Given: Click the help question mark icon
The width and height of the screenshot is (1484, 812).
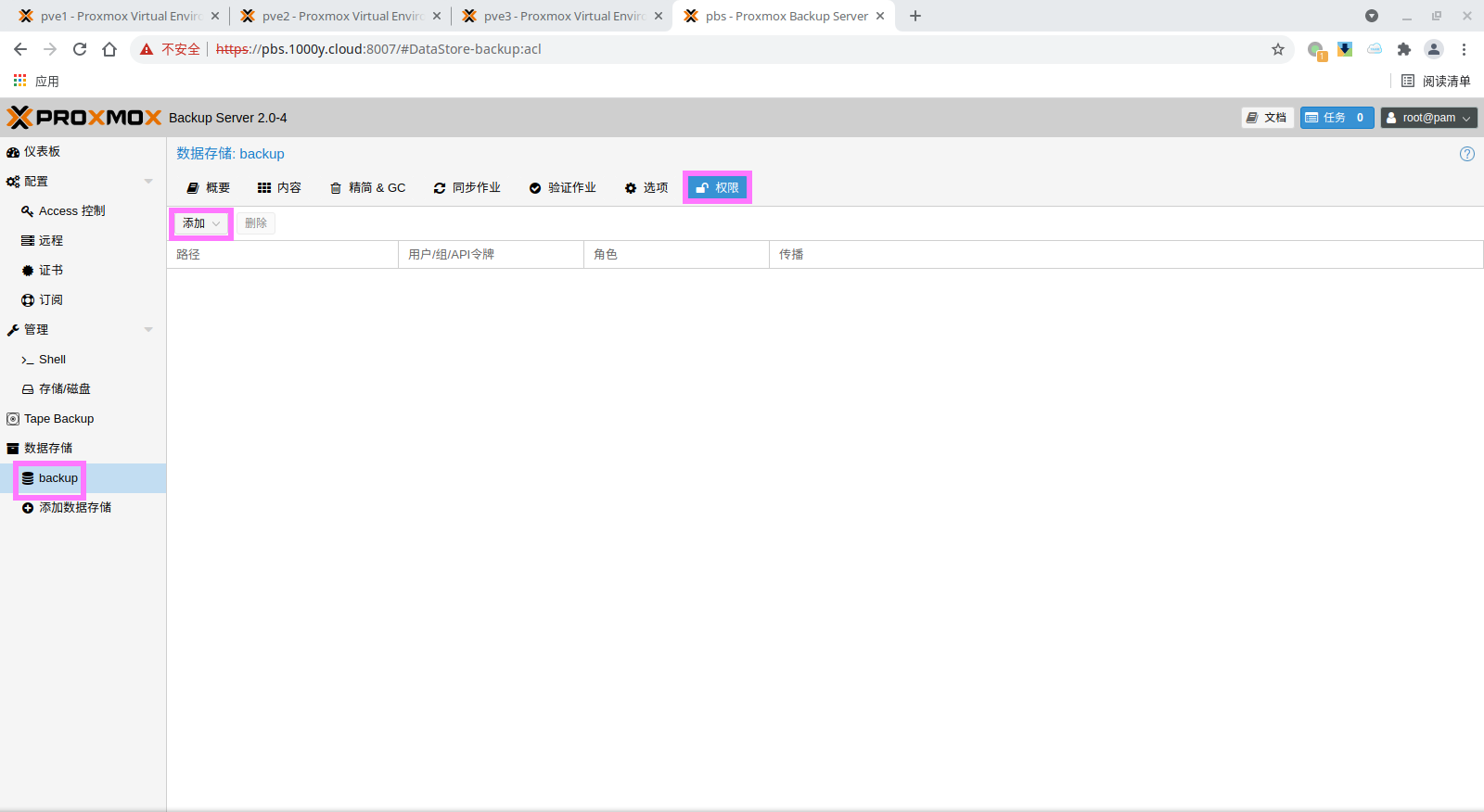Looking at the screenshot, I should pyautogui.click(x=1466, y=154).
